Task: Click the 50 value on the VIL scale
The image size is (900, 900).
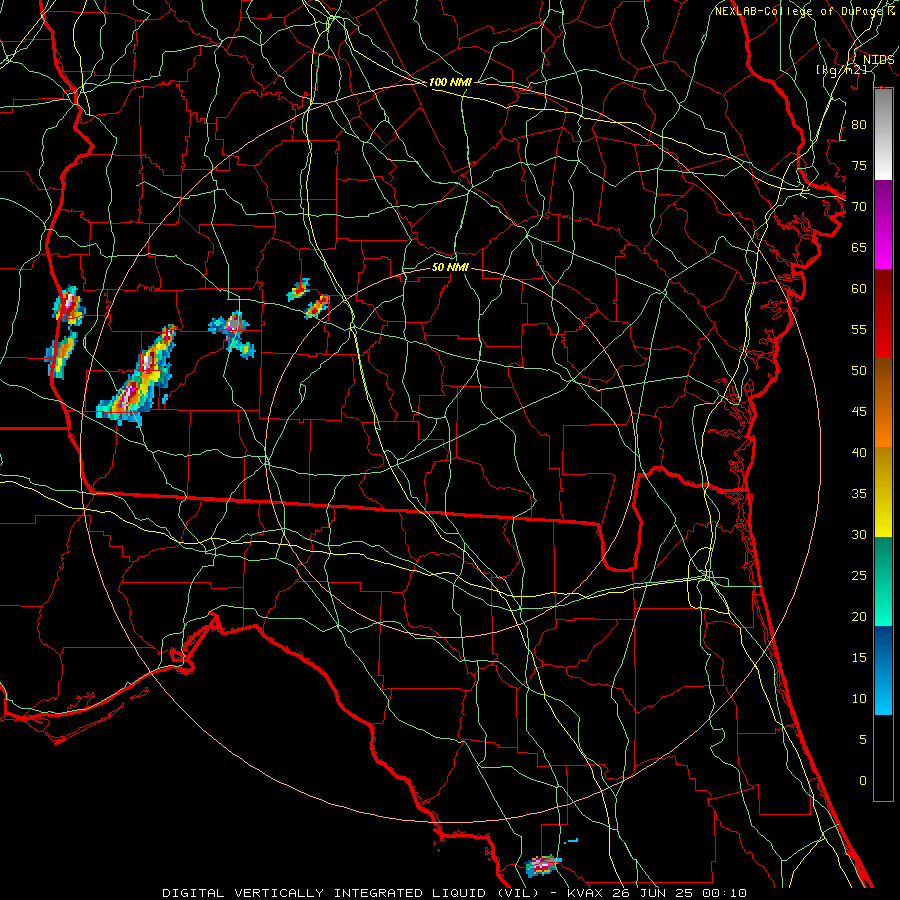Action: click(859, 371)
